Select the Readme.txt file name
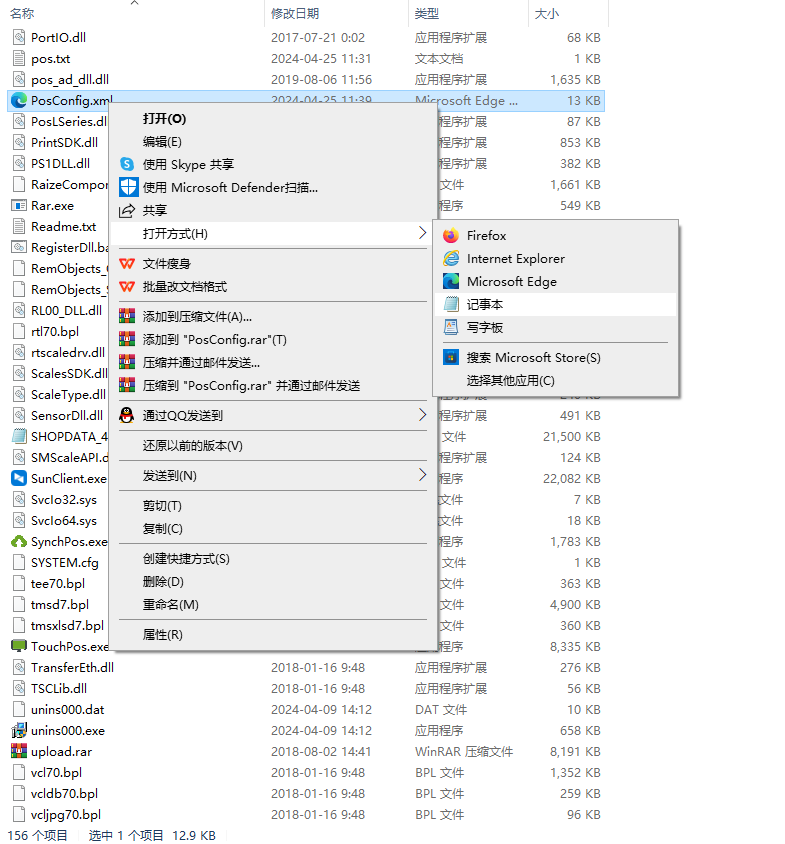 pos(64,227)
